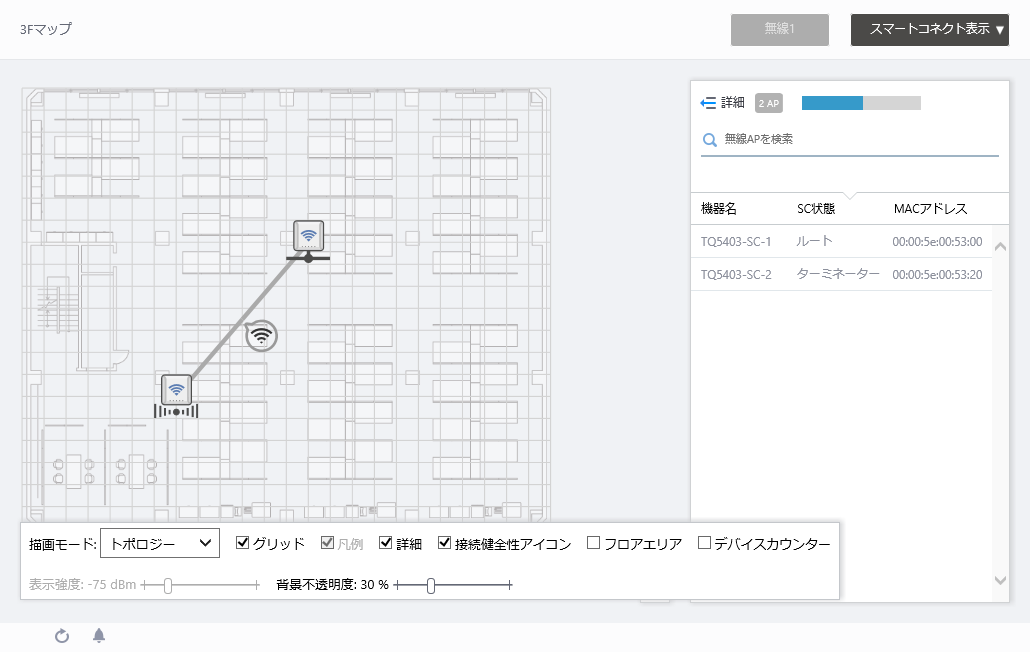Click the refresh icon at bottom
The image size is (1030, 652).
pos(62,636)
